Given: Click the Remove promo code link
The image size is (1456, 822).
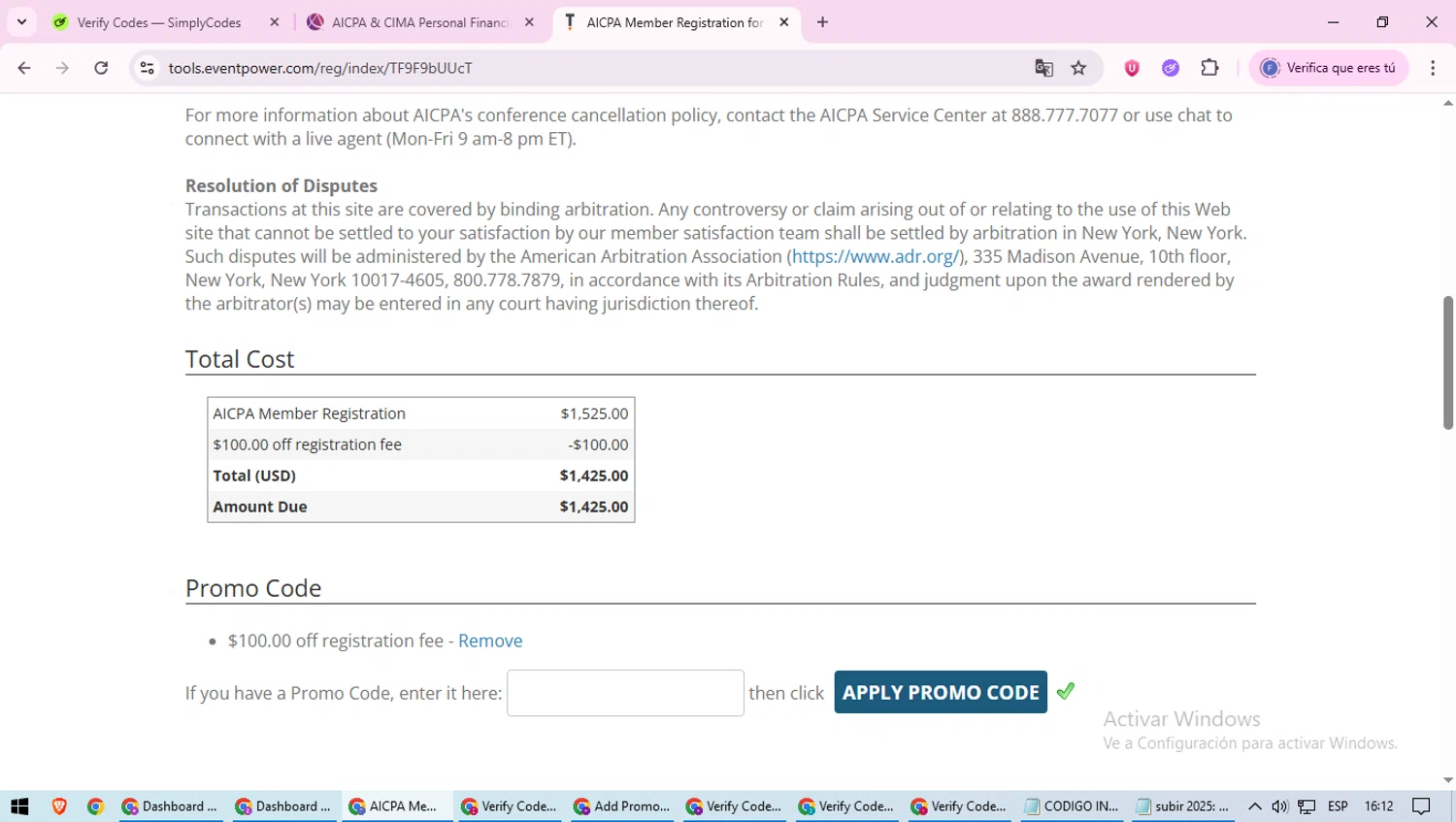Looking at the screenshot, I should 490,641.
